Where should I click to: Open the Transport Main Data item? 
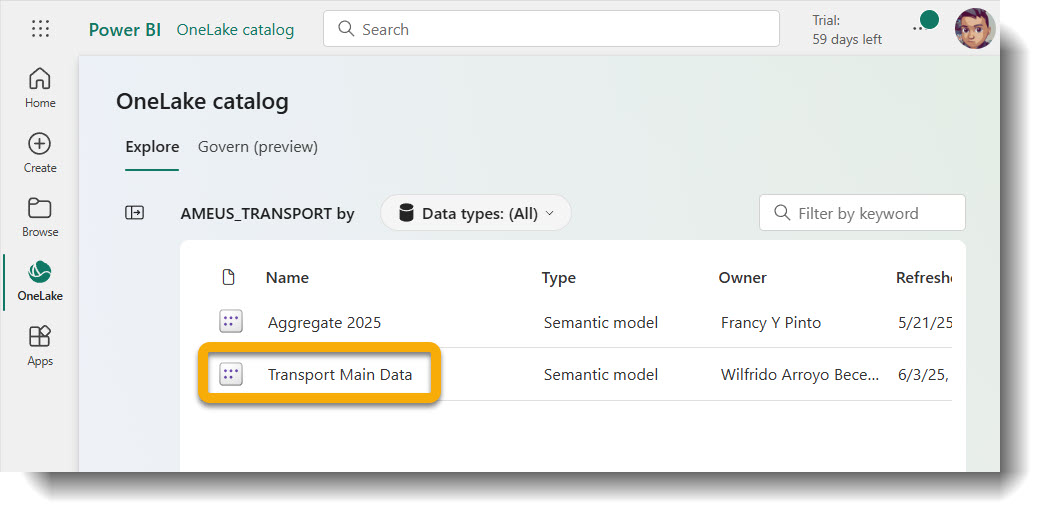(340, 375)
